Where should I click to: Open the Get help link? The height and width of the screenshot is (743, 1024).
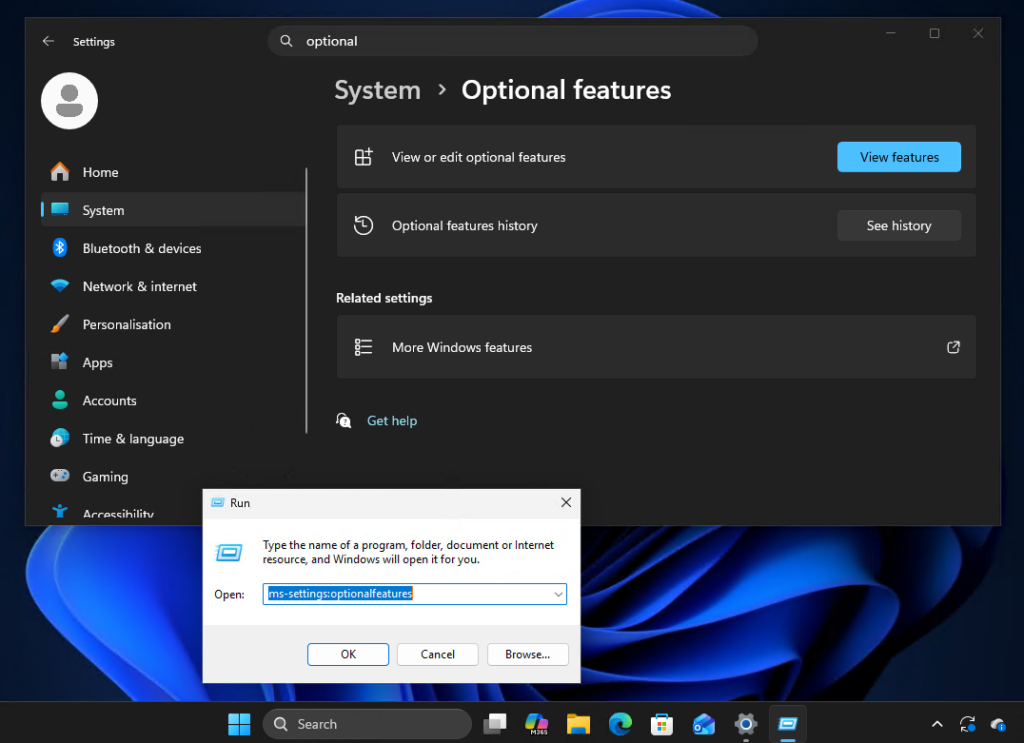coord(392,420)
